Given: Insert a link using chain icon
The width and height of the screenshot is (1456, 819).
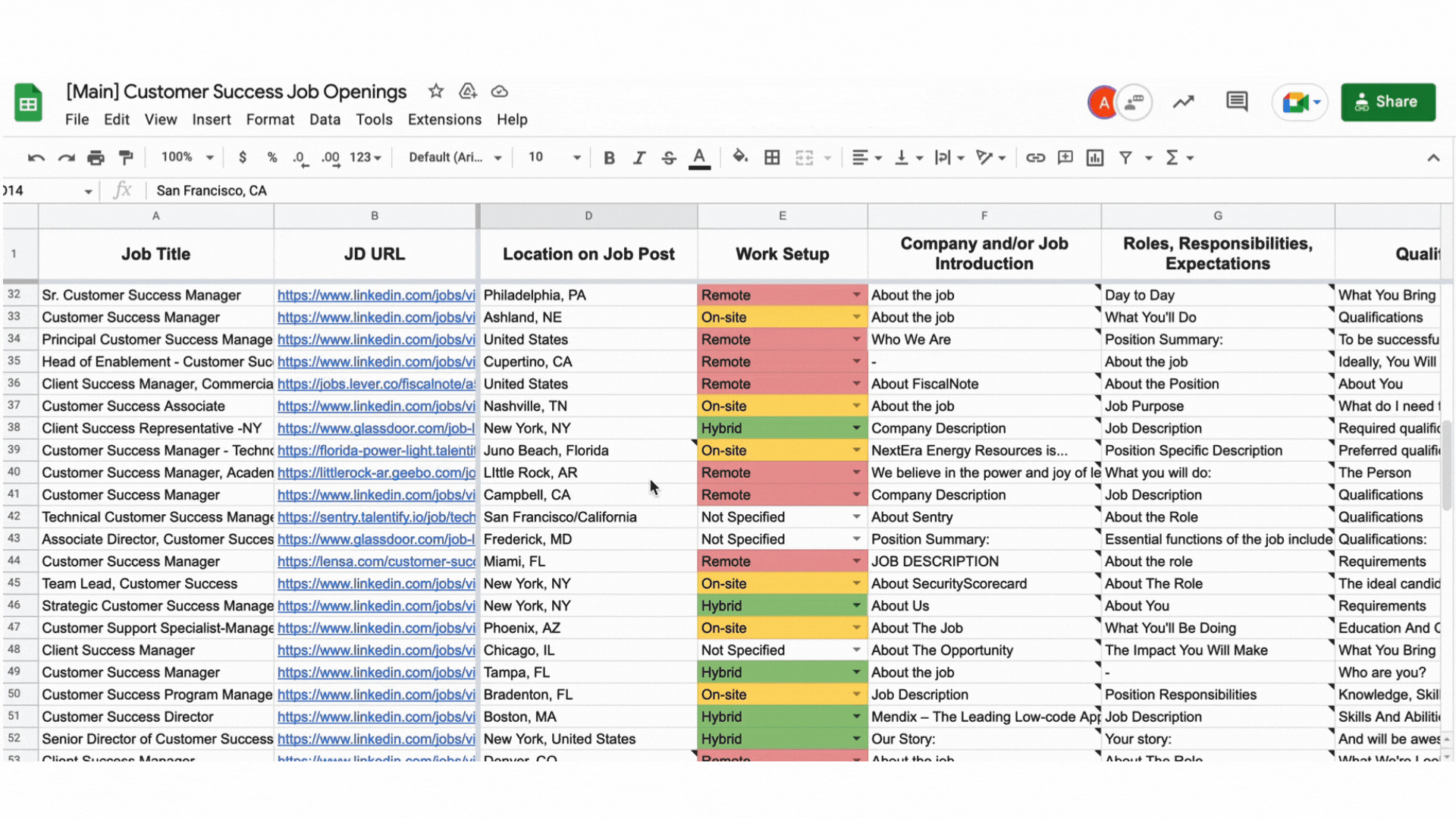Looking at the screenshot, I should pyautogui.click(x=1035, y=158).
